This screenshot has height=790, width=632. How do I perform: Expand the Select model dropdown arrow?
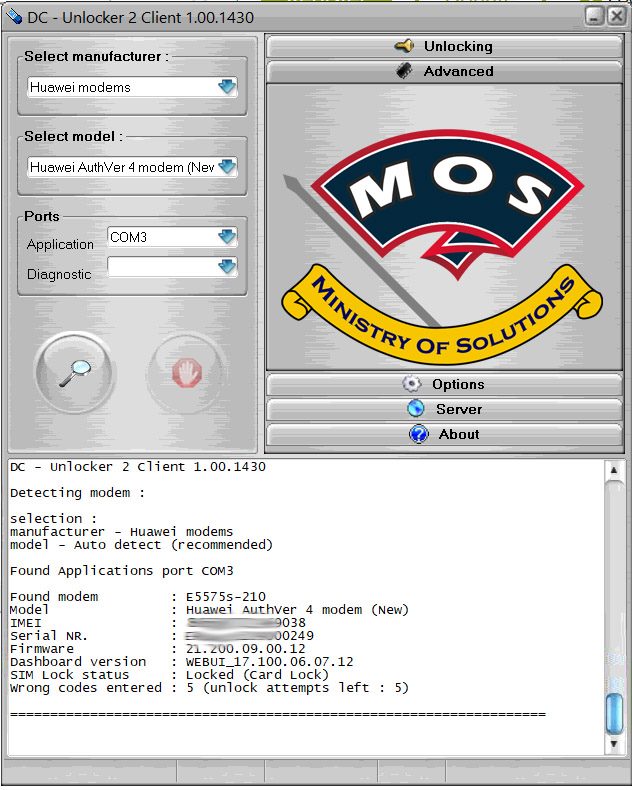[227, 167]
